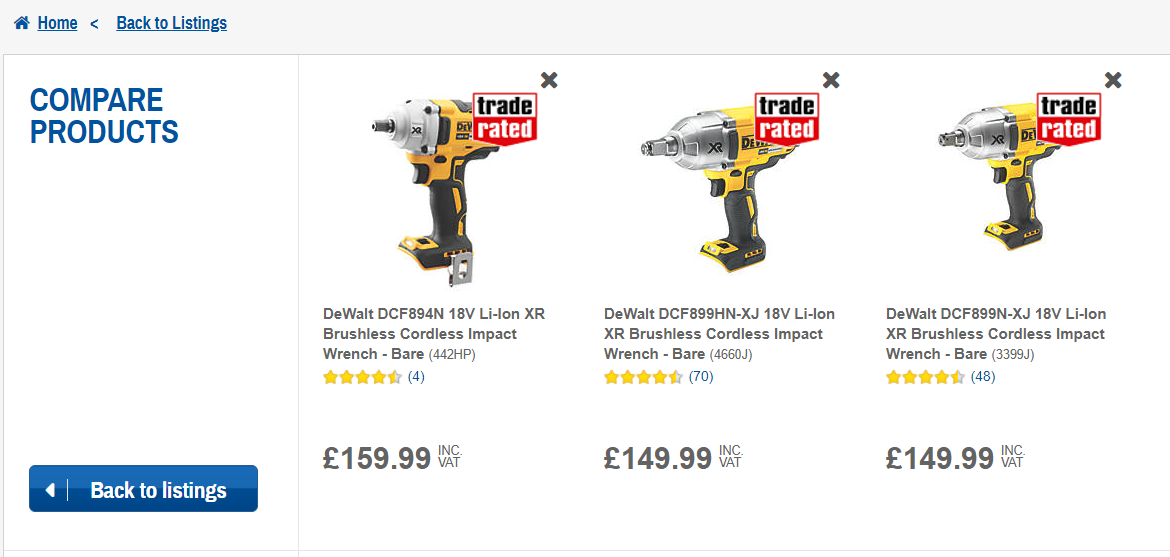The height and width of the screenshot is (557, 1170).
Task: Remove DCF899HN-XJ product with X icon
Action: tap(831, 80)
